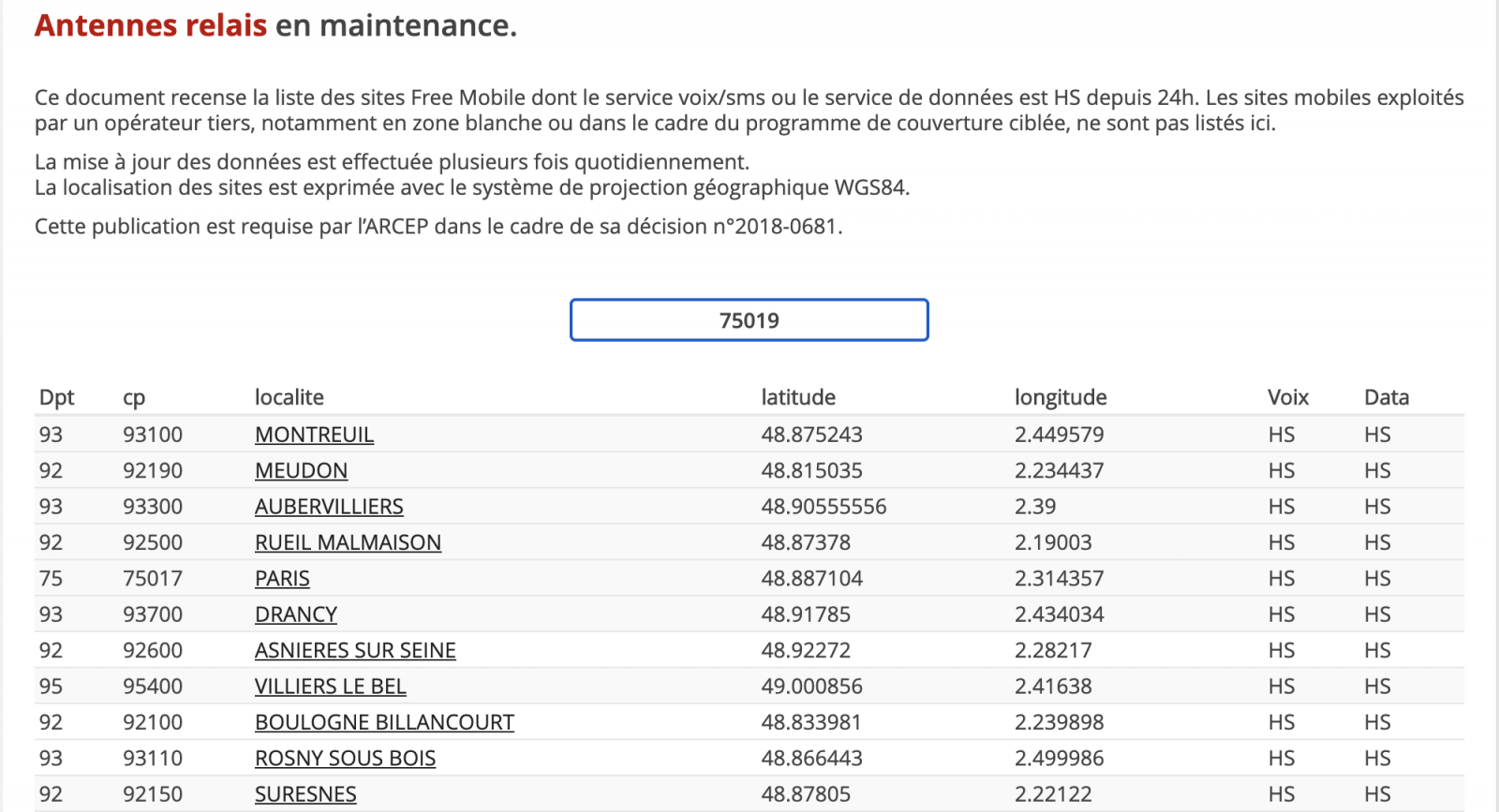1499x812 pixels.
Task: Open the DRANCY site link
Action: 295,614
